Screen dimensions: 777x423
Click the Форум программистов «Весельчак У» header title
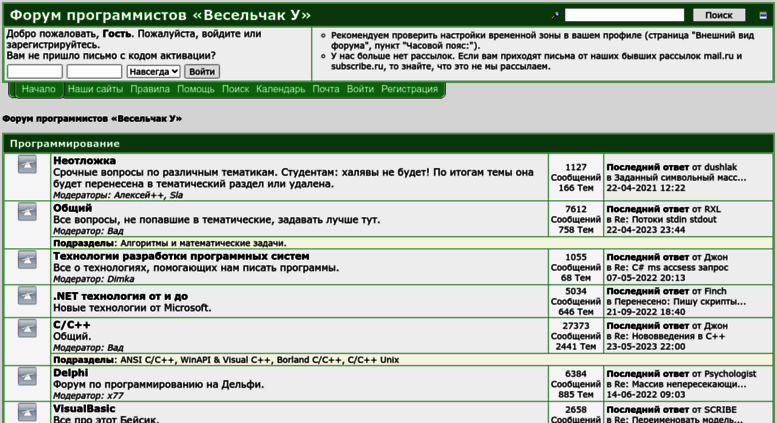(x=160, y=15)
